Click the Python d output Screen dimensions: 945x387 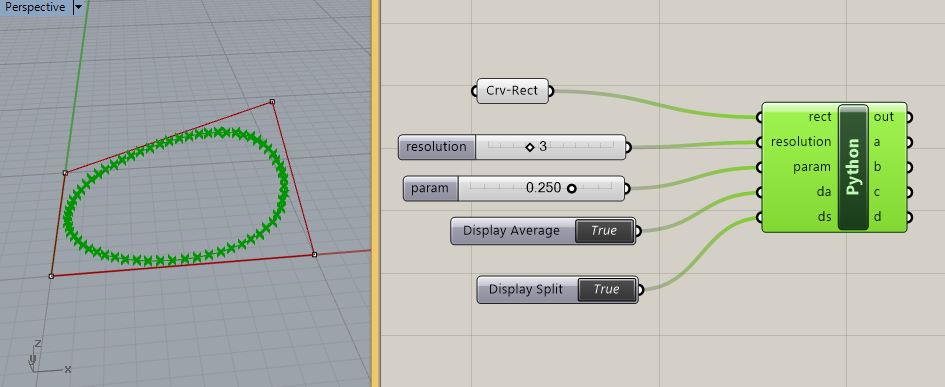(878, 216)
